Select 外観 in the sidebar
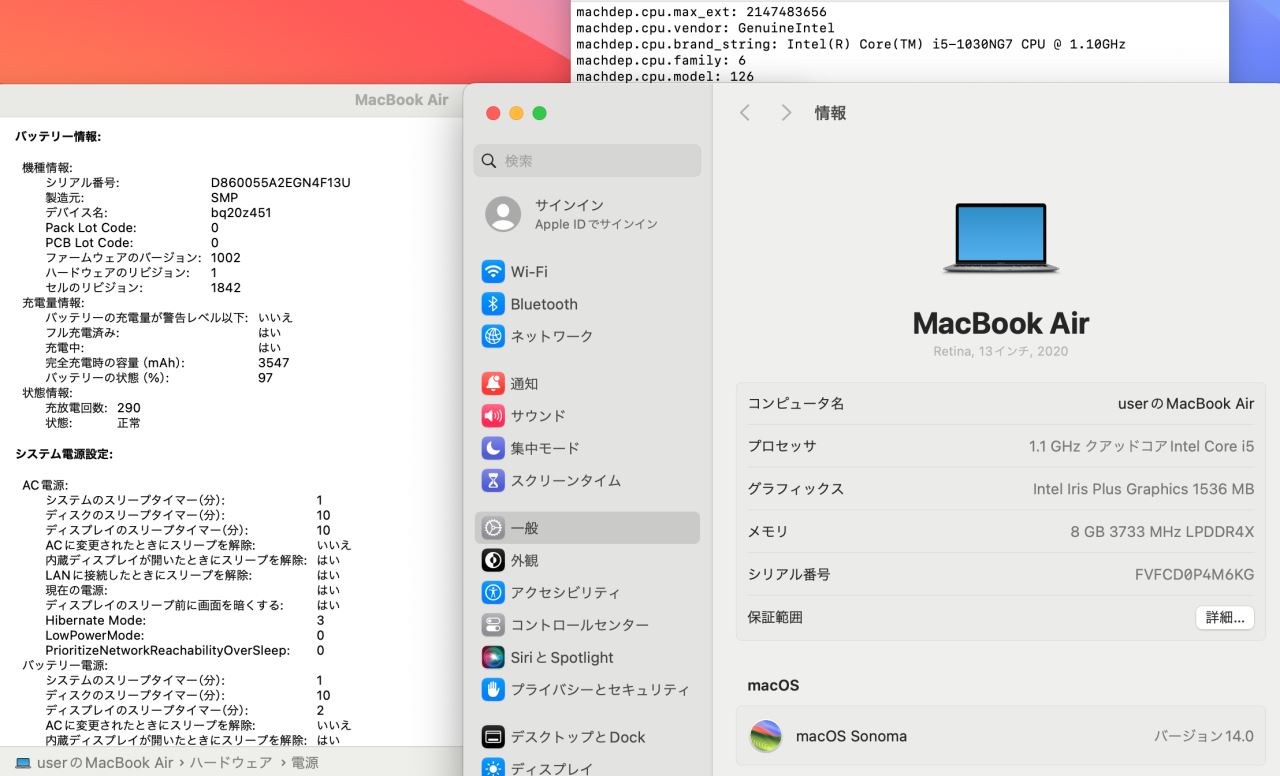1280x776 pixels. 524,561
